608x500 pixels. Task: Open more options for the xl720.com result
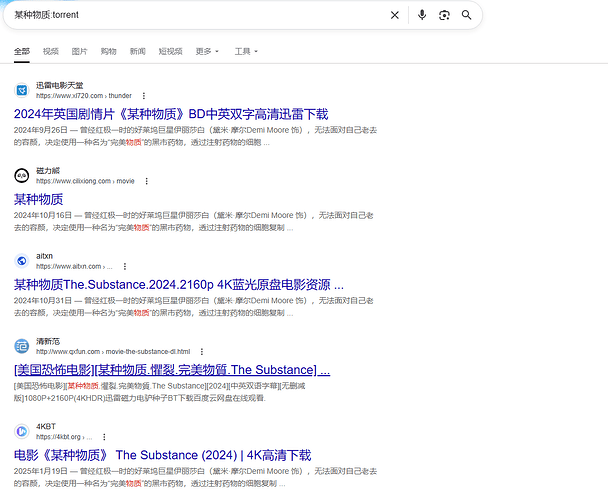(x=144, y=96)
